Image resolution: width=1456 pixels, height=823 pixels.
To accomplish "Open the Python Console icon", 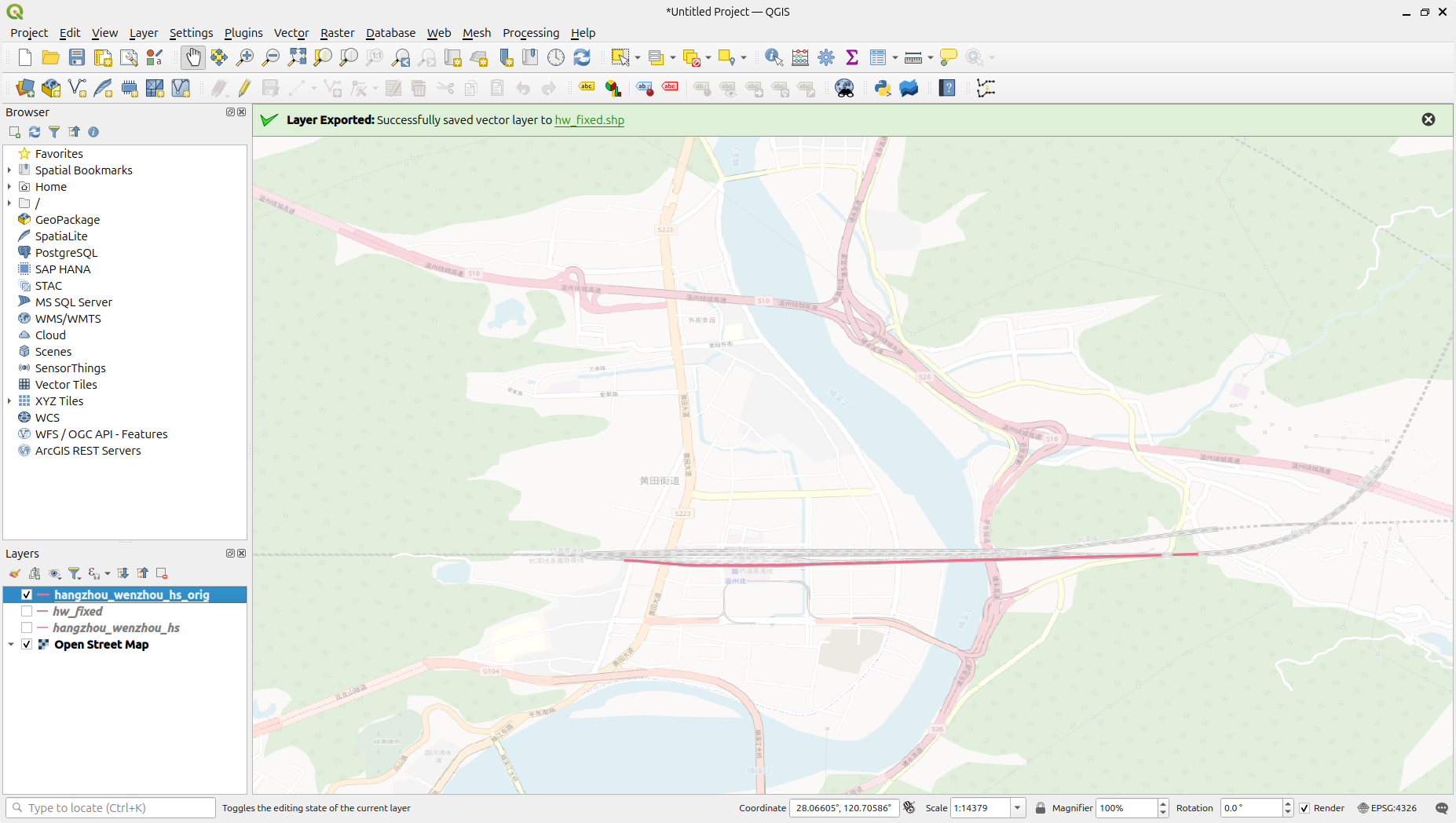I will pyautogui.click(x=883, y=88).
